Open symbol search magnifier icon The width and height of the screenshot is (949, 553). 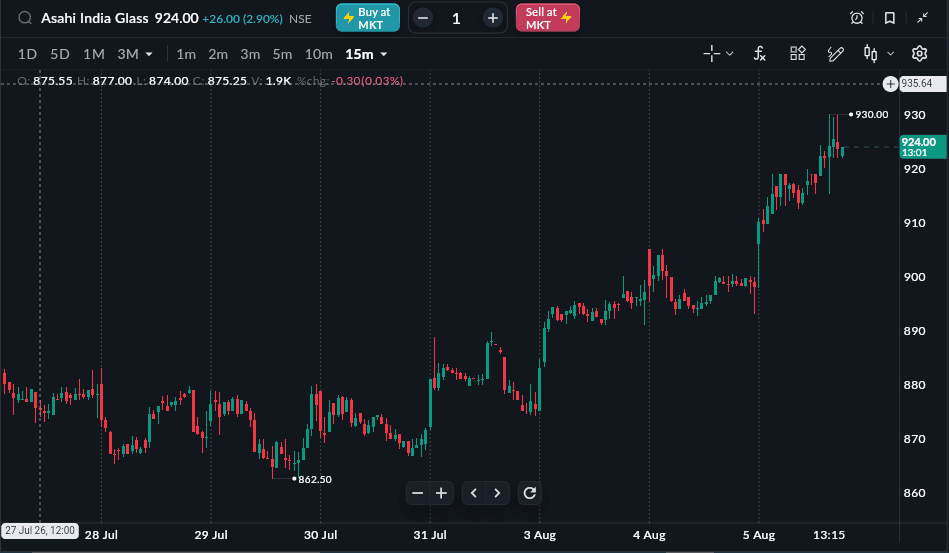click(x=25, y=18)
